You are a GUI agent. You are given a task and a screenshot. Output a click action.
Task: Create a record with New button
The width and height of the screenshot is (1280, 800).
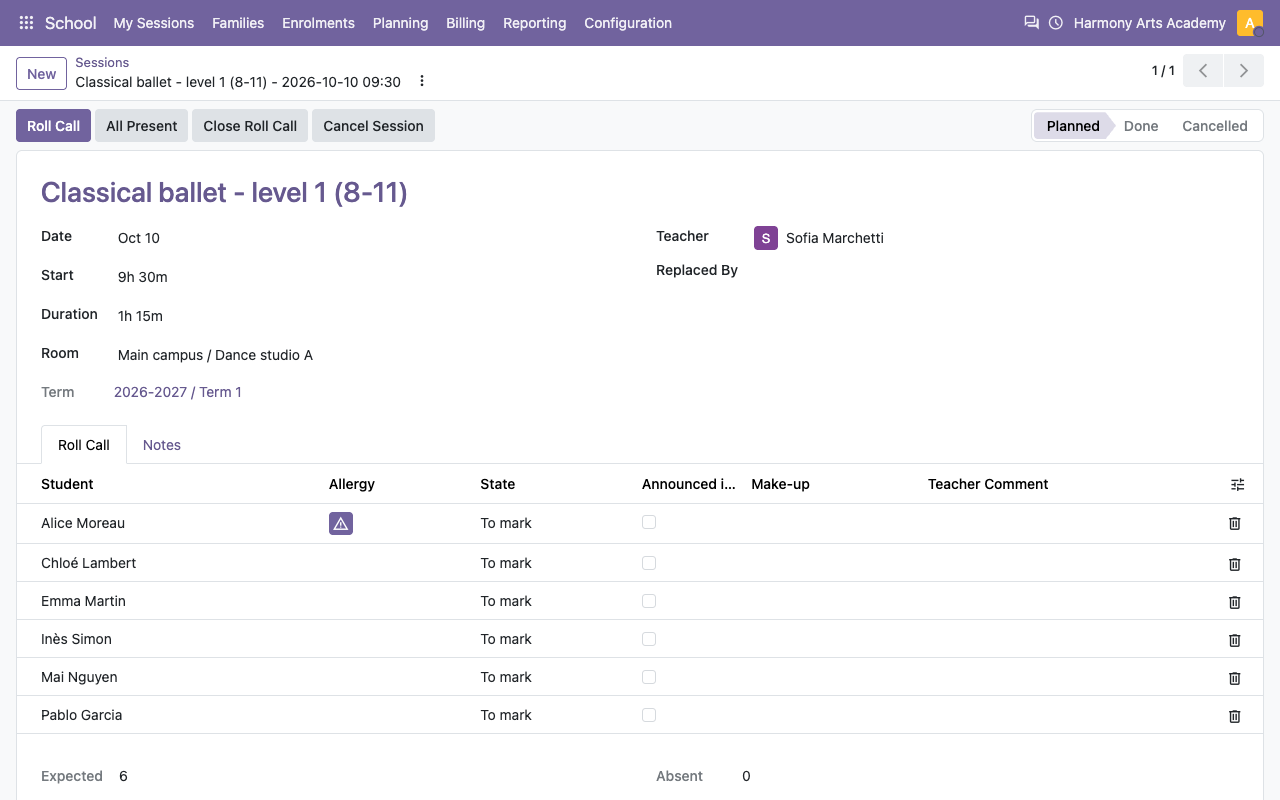(42, 74)
